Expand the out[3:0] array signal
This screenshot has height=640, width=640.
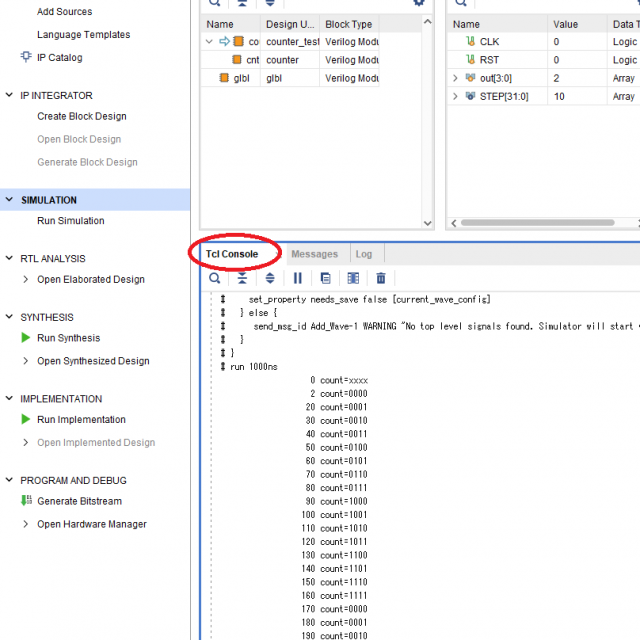tap(456, 78)
